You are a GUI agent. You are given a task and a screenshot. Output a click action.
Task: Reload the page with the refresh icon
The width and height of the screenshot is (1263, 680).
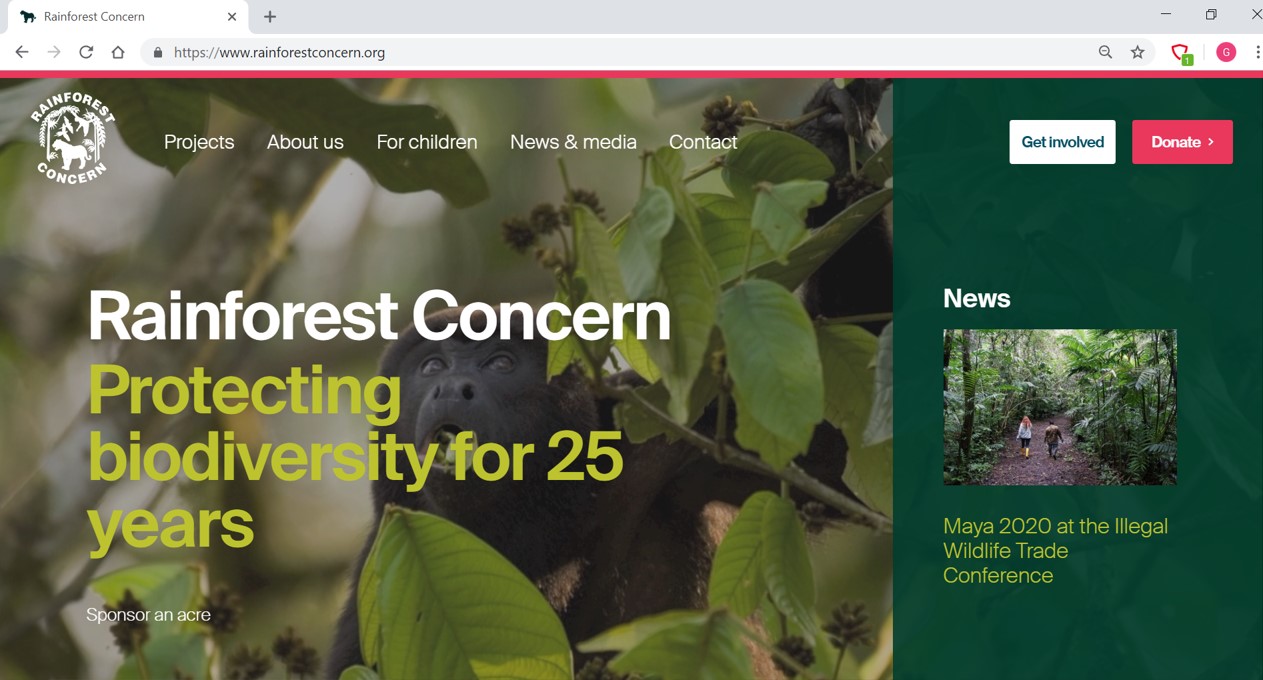click(86, 52)
